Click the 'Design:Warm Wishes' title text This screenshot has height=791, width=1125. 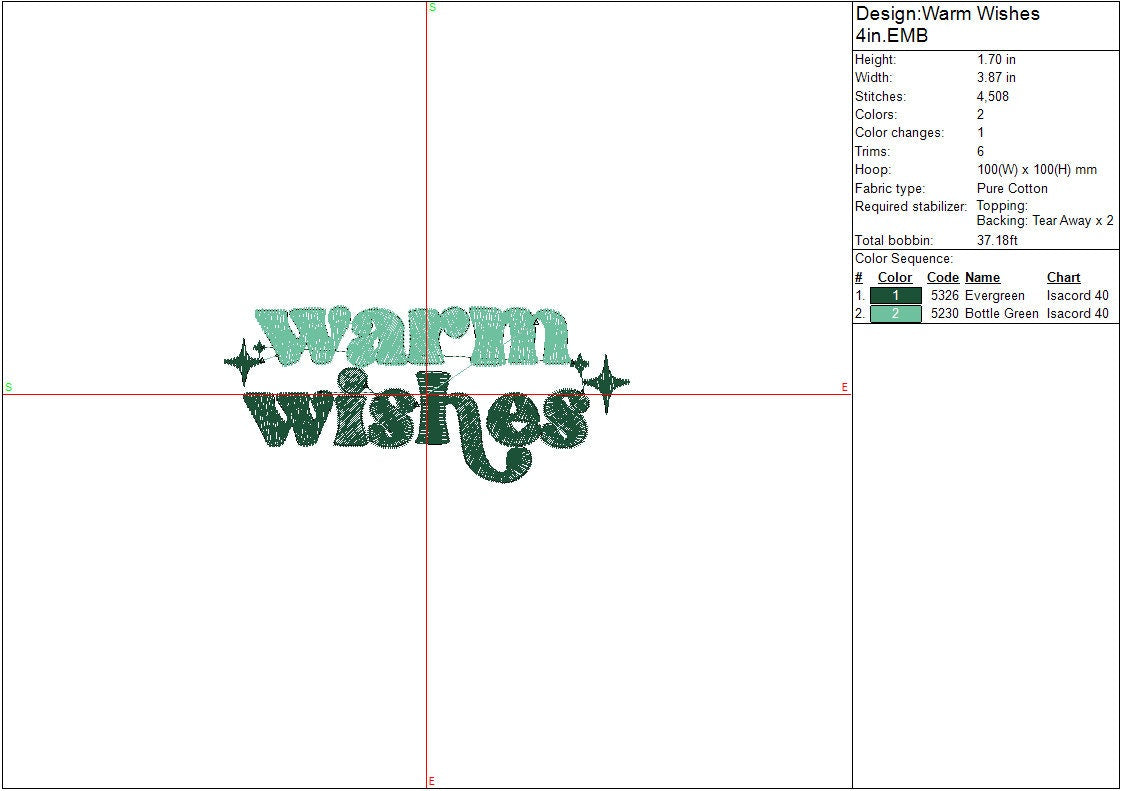click(947, 14)
